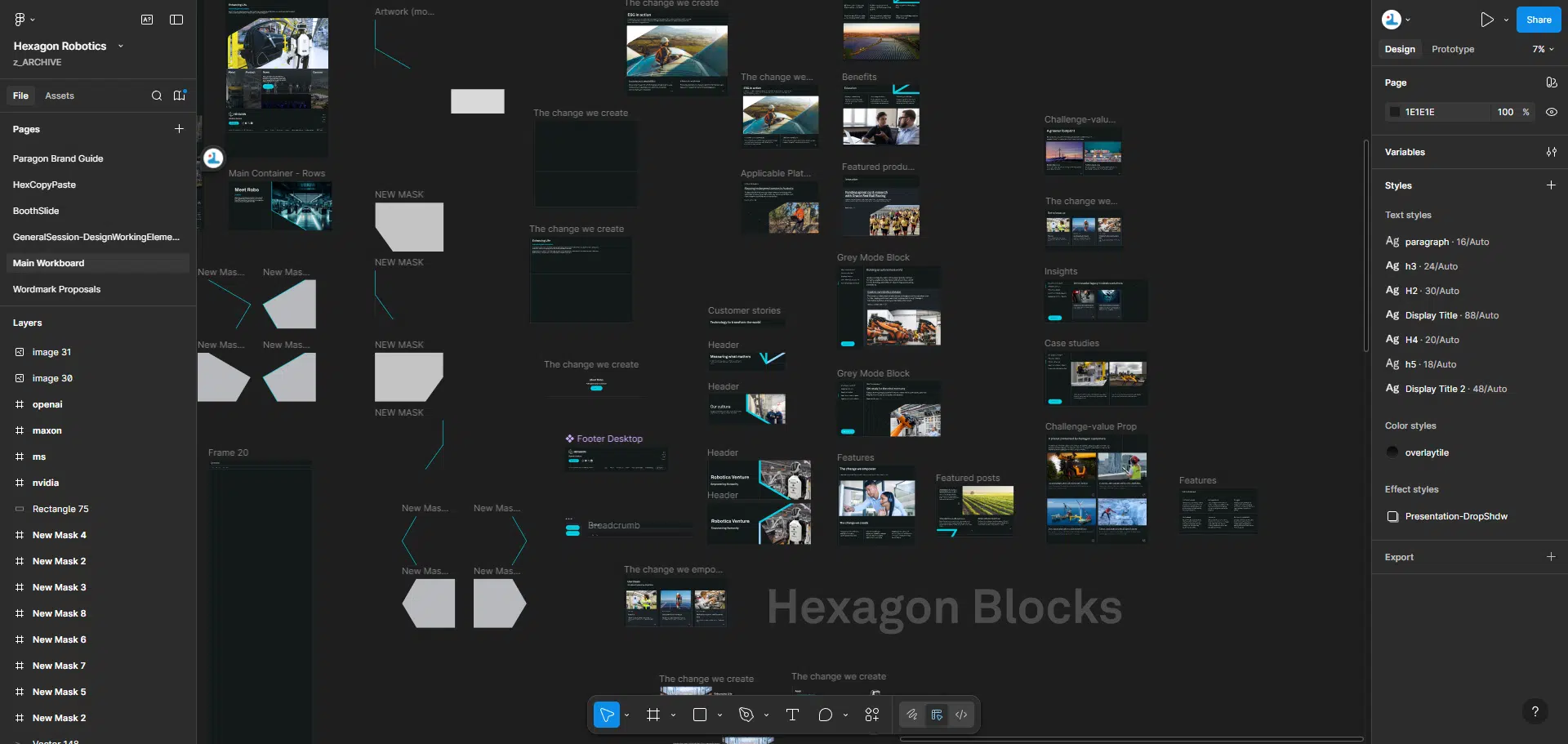Screen dimensions: 1568x744
Task: Activate the Text tool
Action: 792,715
